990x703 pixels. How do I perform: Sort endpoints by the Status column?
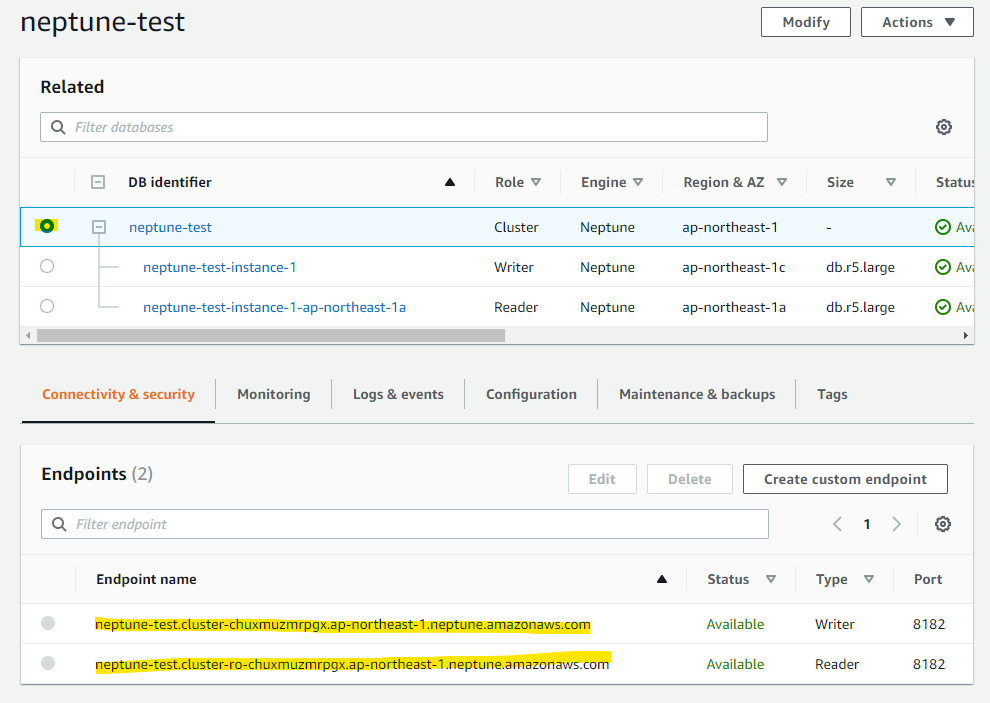click(770, 579)
